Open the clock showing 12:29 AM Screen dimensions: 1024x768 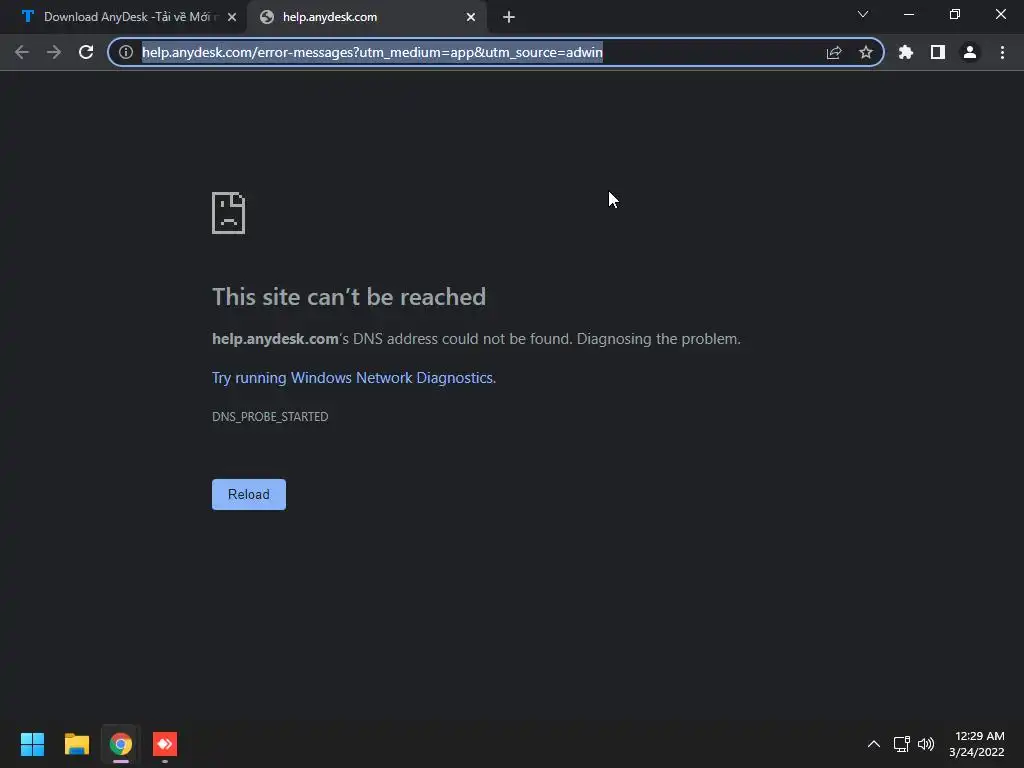click(x=977, y=744)
